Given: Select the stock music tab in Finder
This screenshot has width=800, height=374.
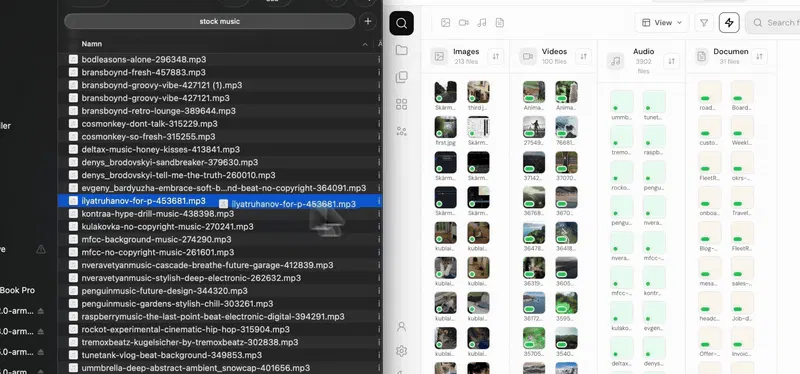Looking at the screenshot, I should tap(210, 21).
